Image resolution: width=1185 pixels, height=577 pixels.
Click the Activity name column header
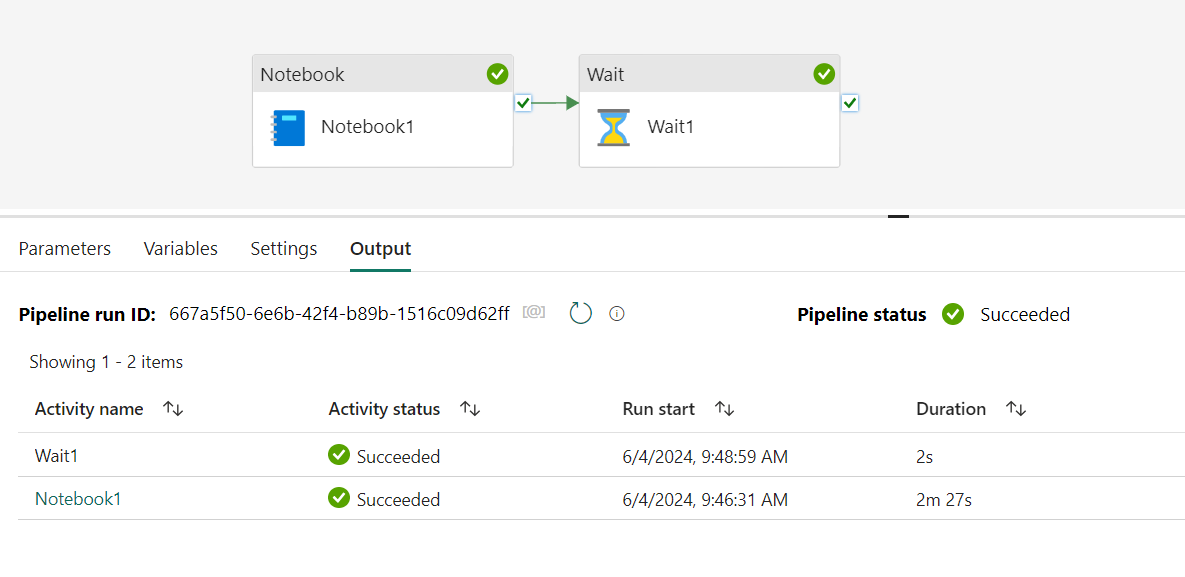click(x=89, y=409)
